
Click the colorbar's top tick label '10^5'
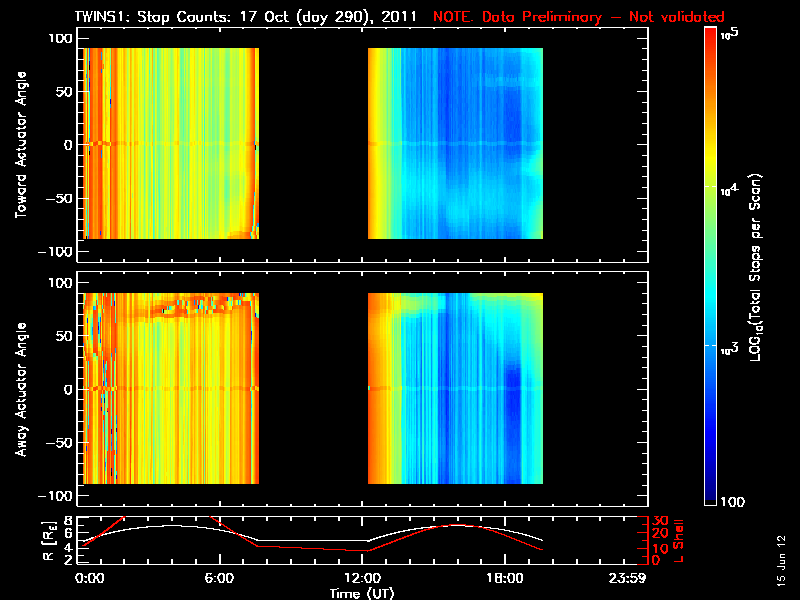(730, 34)
